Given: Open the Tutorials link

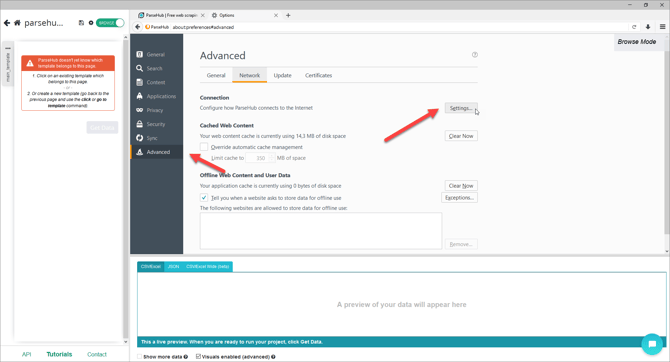Looking at the screenshot, I should pos(59,354).
